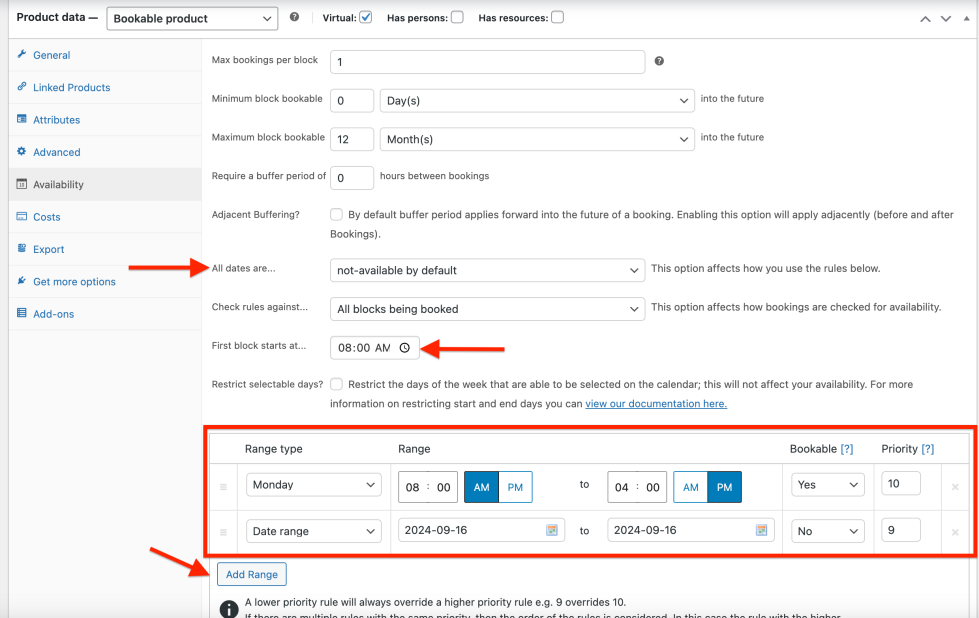Viewport: 979px width, 618px height.
Task: Switch to Linked Products tab
Action: [72, 87]
